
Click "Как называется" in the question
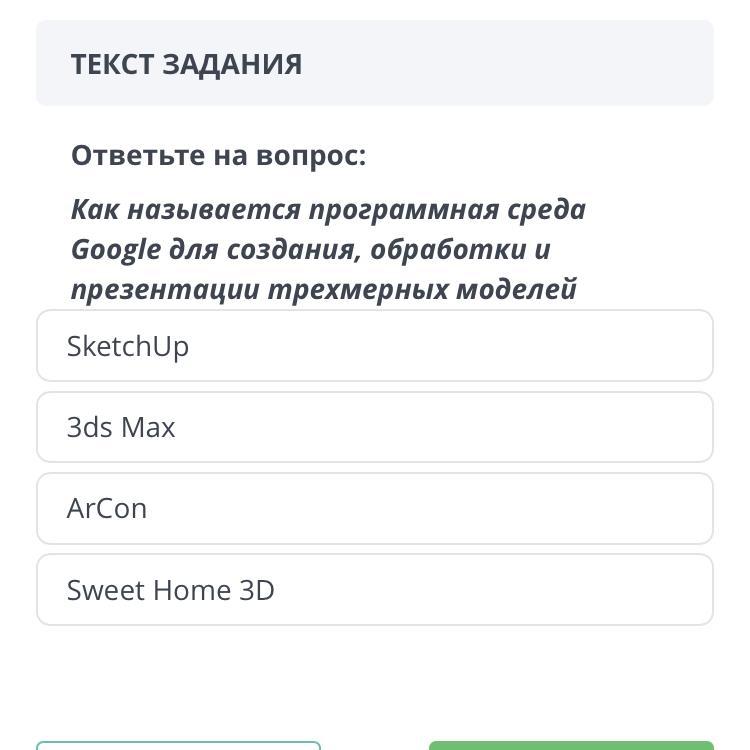[185, 210]
